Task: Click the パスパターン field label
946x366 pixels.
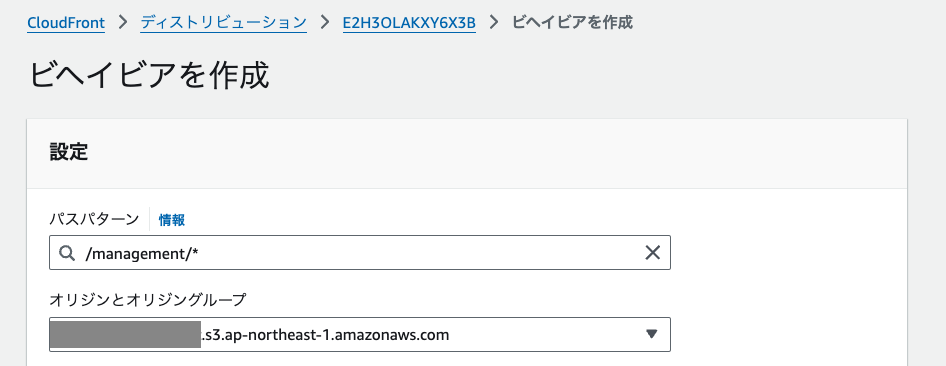Action: [94, 220]
